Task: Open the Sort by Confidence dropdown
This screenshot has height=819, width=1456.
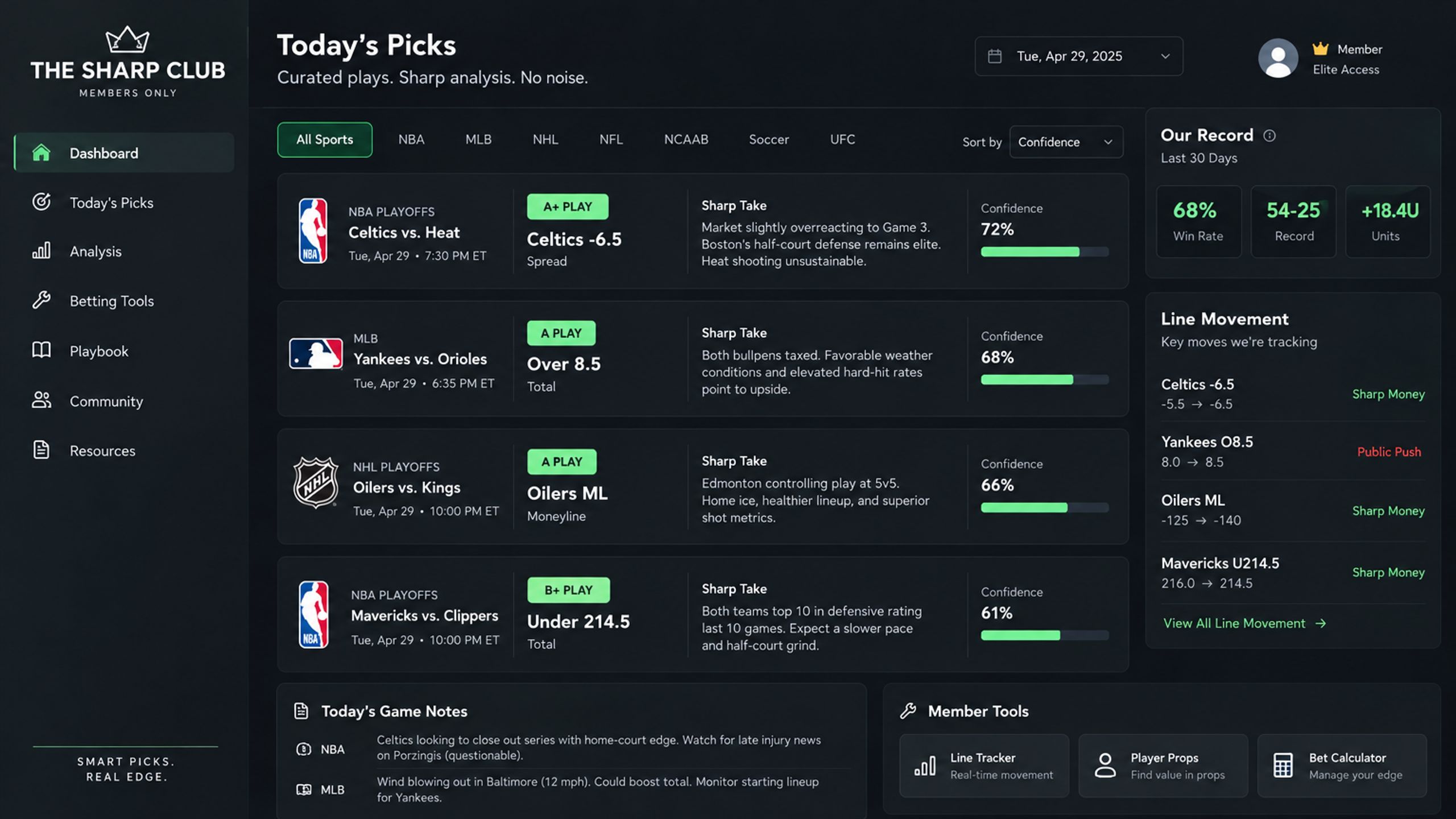Action: (1066, 142)
